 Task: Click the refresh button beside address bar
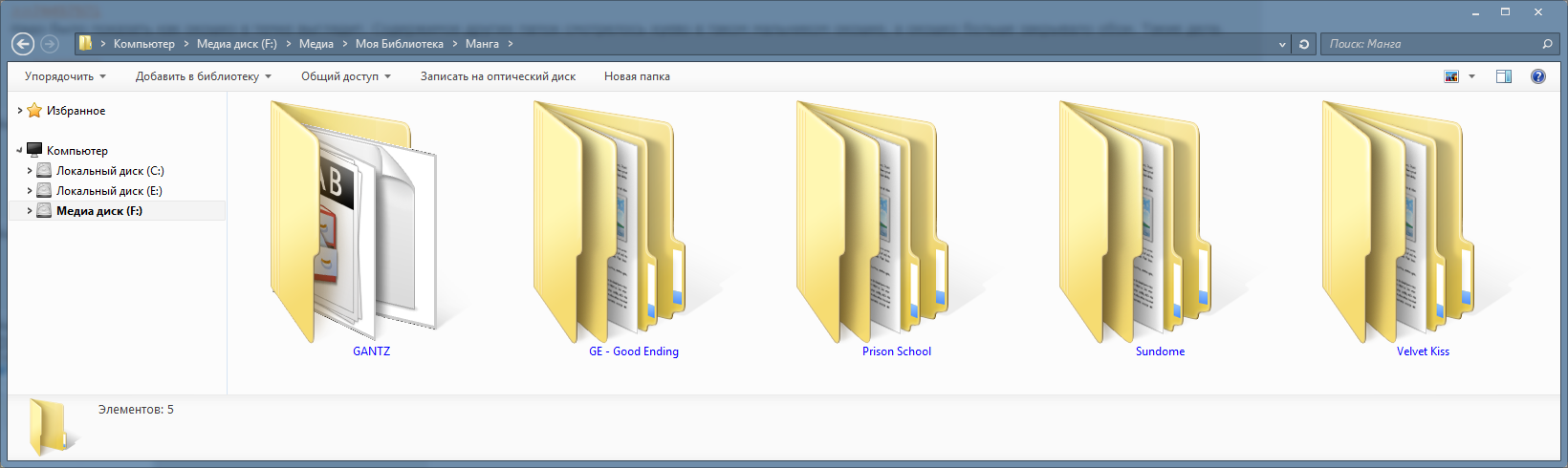1304,44
